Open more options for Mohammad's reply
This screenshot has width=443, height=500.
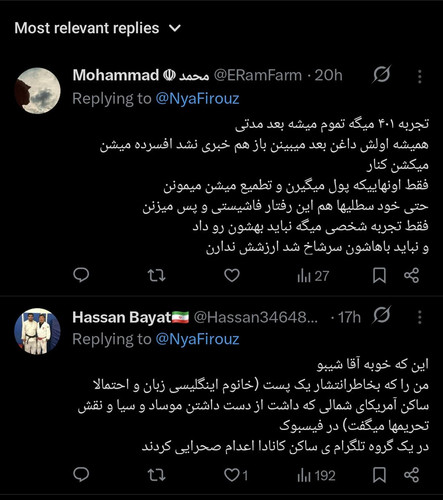coord(420,76)
